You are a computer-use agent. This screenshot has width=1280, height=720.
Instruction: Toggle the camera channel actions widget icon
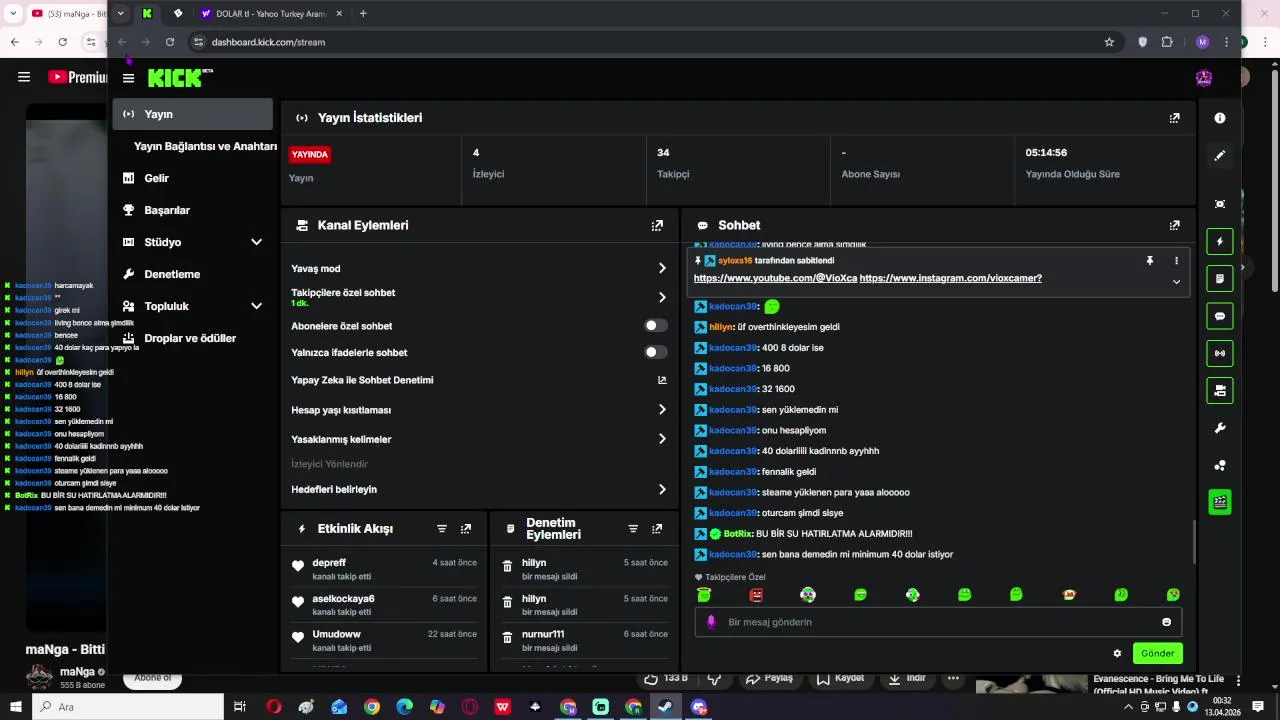click(1220, 390)
